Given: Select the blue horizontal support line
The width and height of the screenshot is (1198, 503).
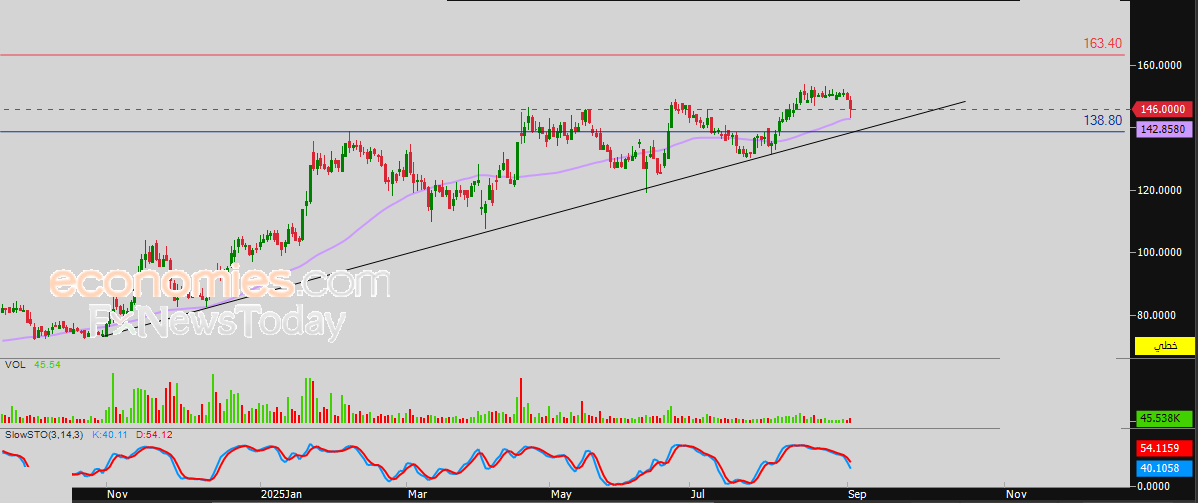Looking at the screenshot, I should 562,131.
